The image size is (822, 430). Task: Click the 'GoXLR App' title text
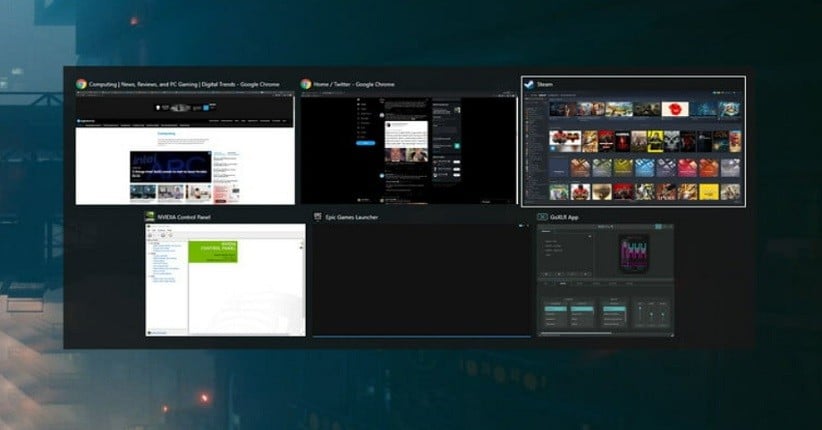click(565, 217)
